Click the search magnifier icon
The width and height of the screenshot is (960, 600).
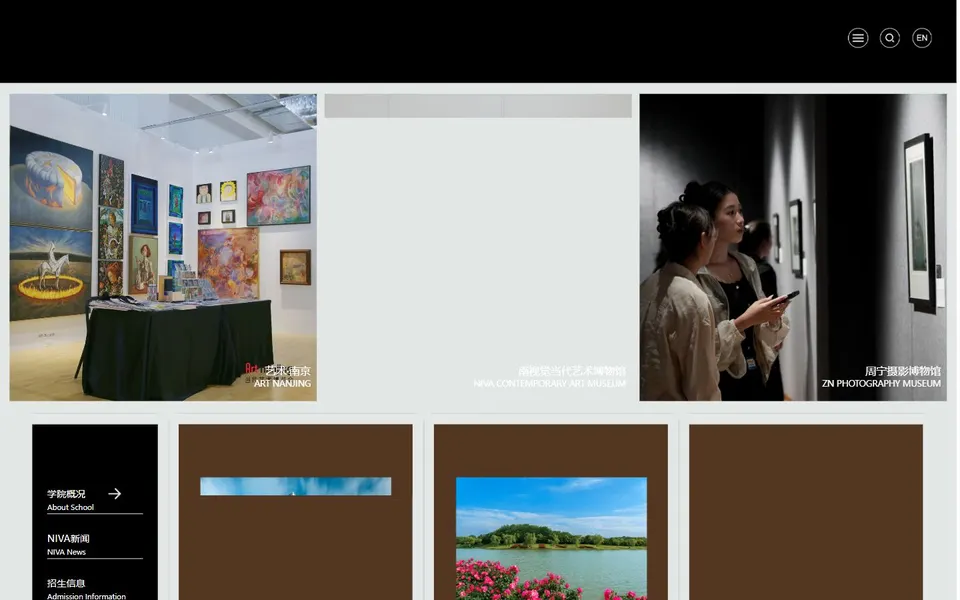click(890, 38)
